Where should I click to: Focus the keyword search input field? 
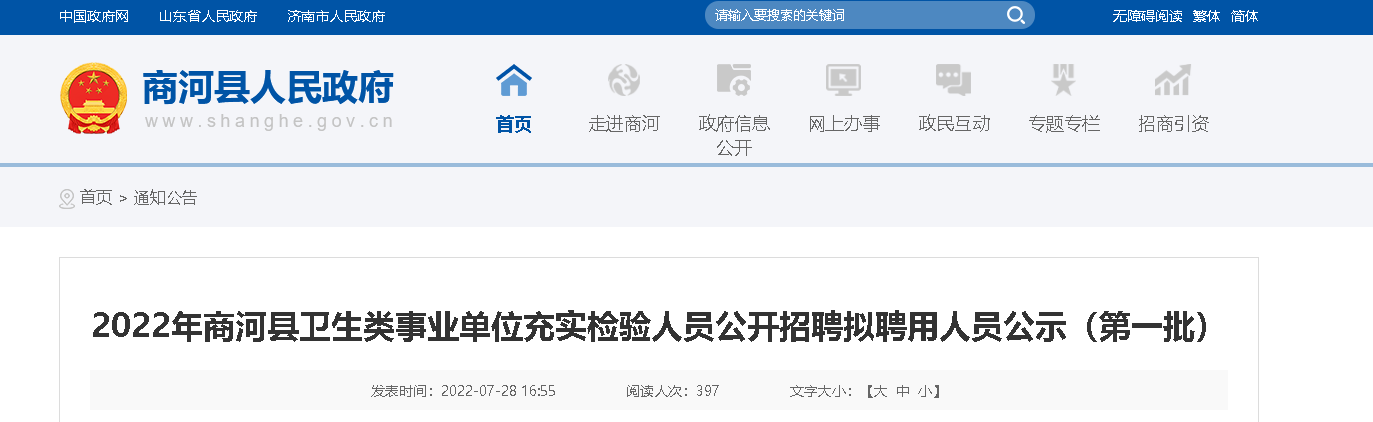855,15
